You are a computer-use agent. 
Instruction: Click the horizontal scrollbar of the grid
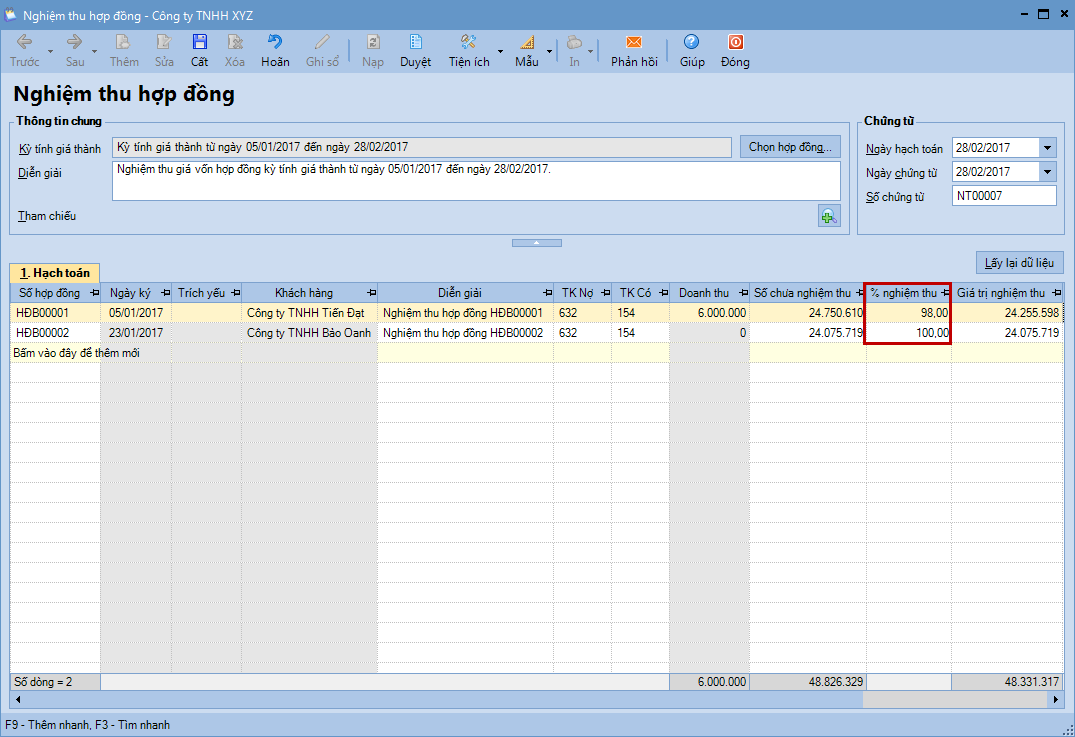pyautogui.click(x=500, y=700)
